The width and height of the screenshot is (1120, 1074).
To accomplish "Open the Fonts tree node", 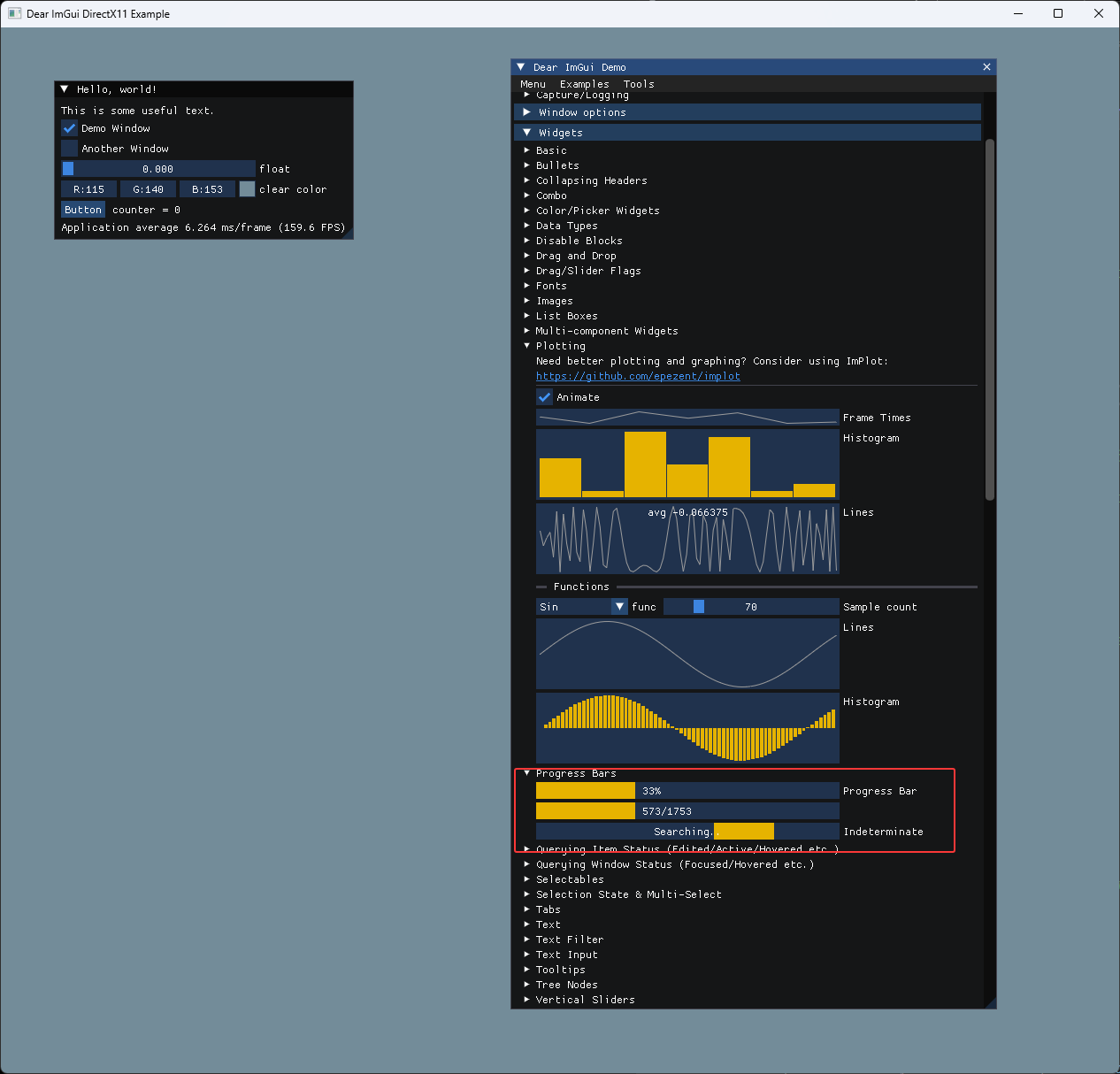I will coord(551,285).
